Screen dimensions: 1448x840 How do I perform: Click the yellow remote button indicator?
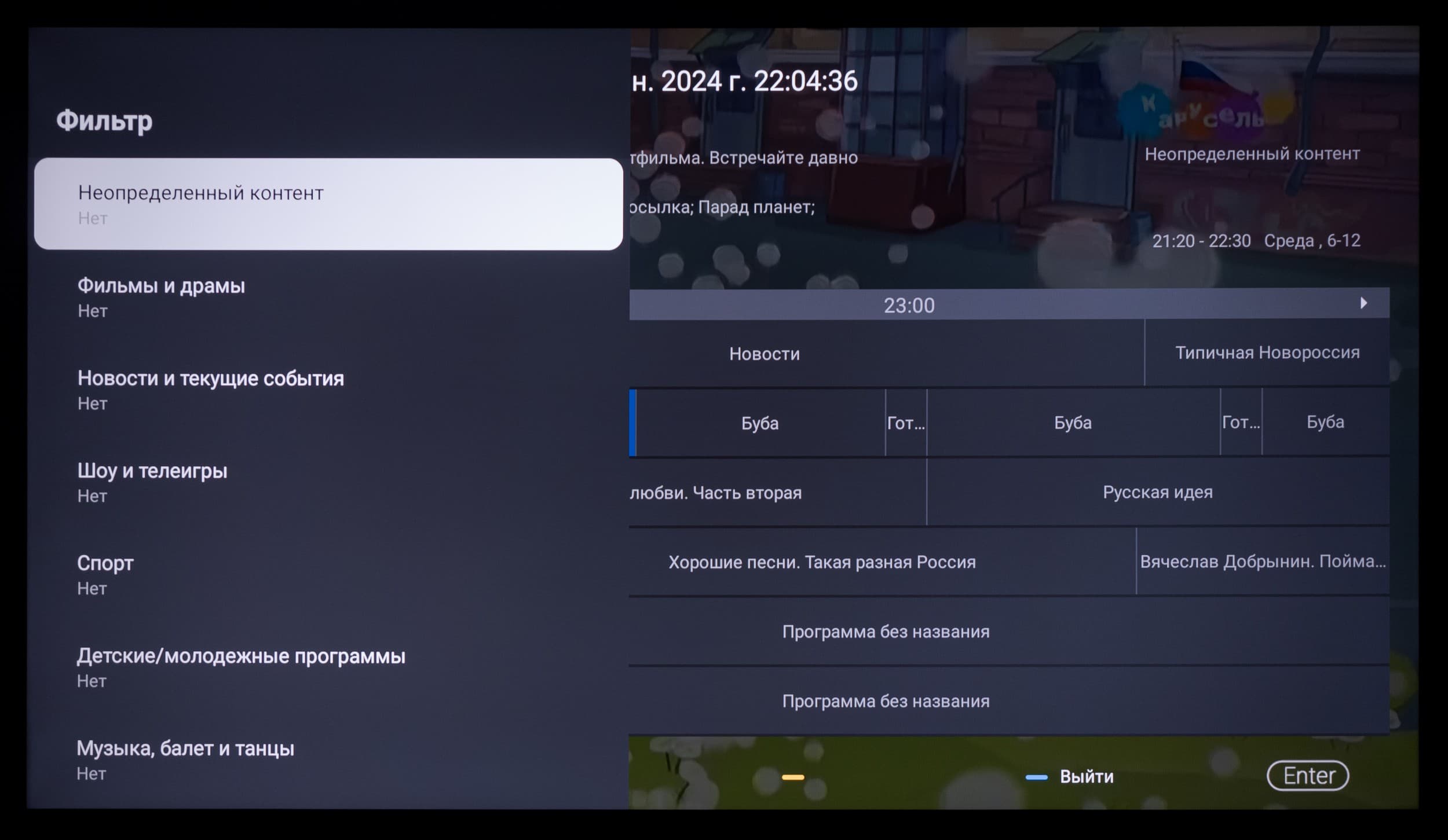[x=792, y=777]
